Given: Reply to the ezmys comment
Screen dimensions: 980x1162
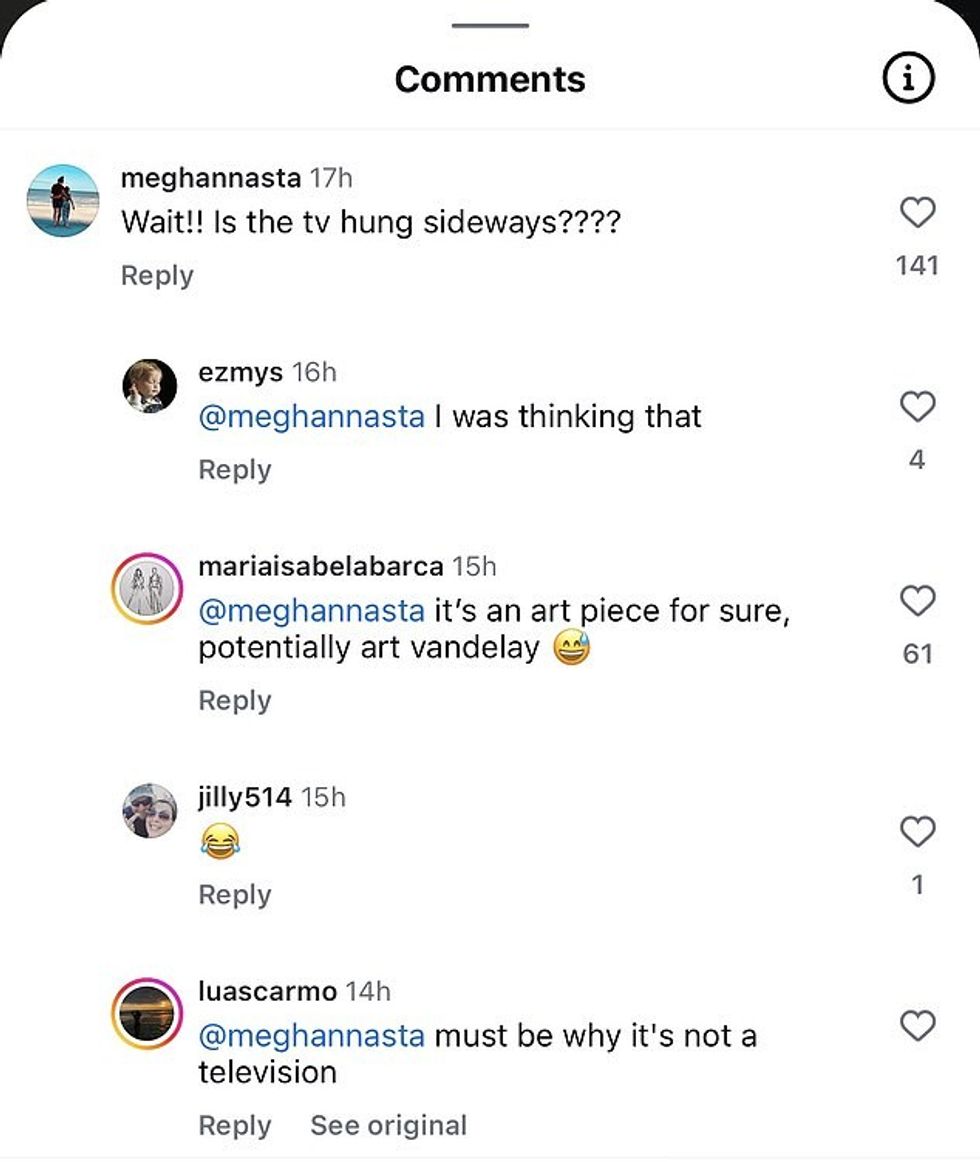Looking at the screenshot, I should [235, 470].
